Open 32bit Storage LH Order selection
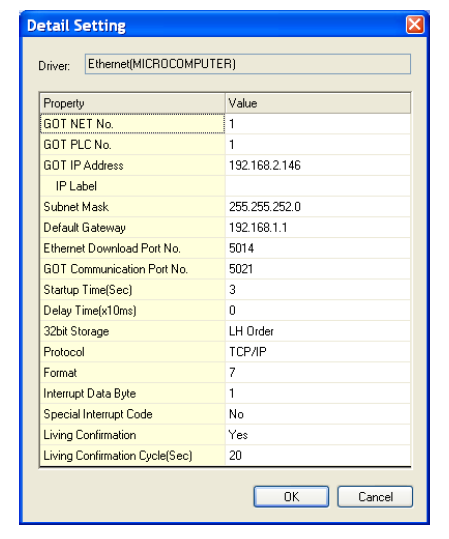This screenshot has width=449, height=539. coord(318,331)
